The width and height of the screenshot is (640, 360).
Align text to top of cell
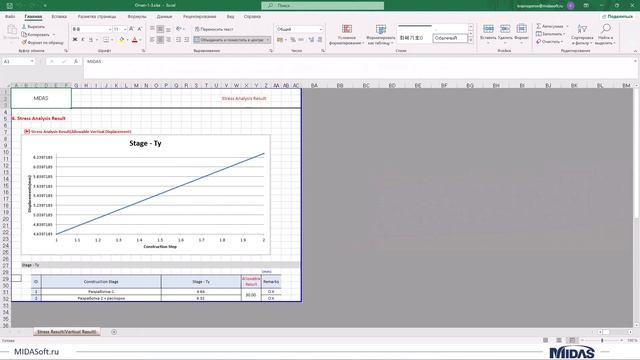(152, 29)
